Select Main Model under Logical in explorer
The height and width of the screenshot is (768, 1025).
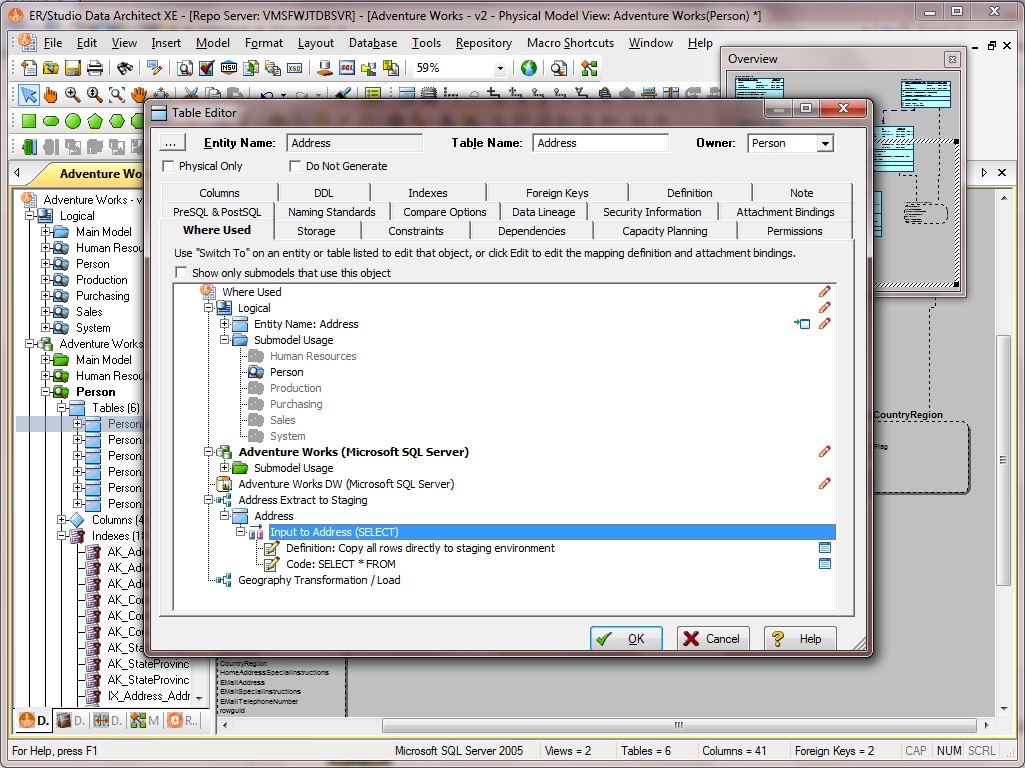point(103,232)
